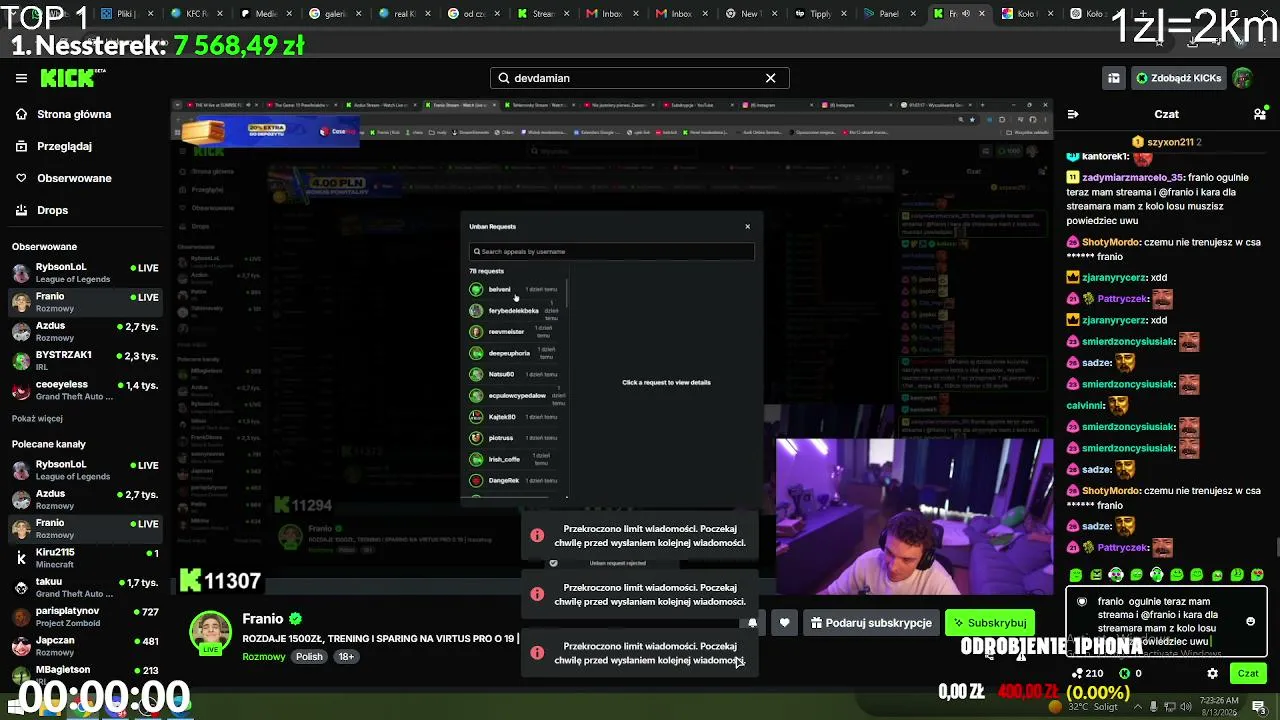Switch to the KFC browser tab
The image size is (1280, 720).
click(197, 14)
